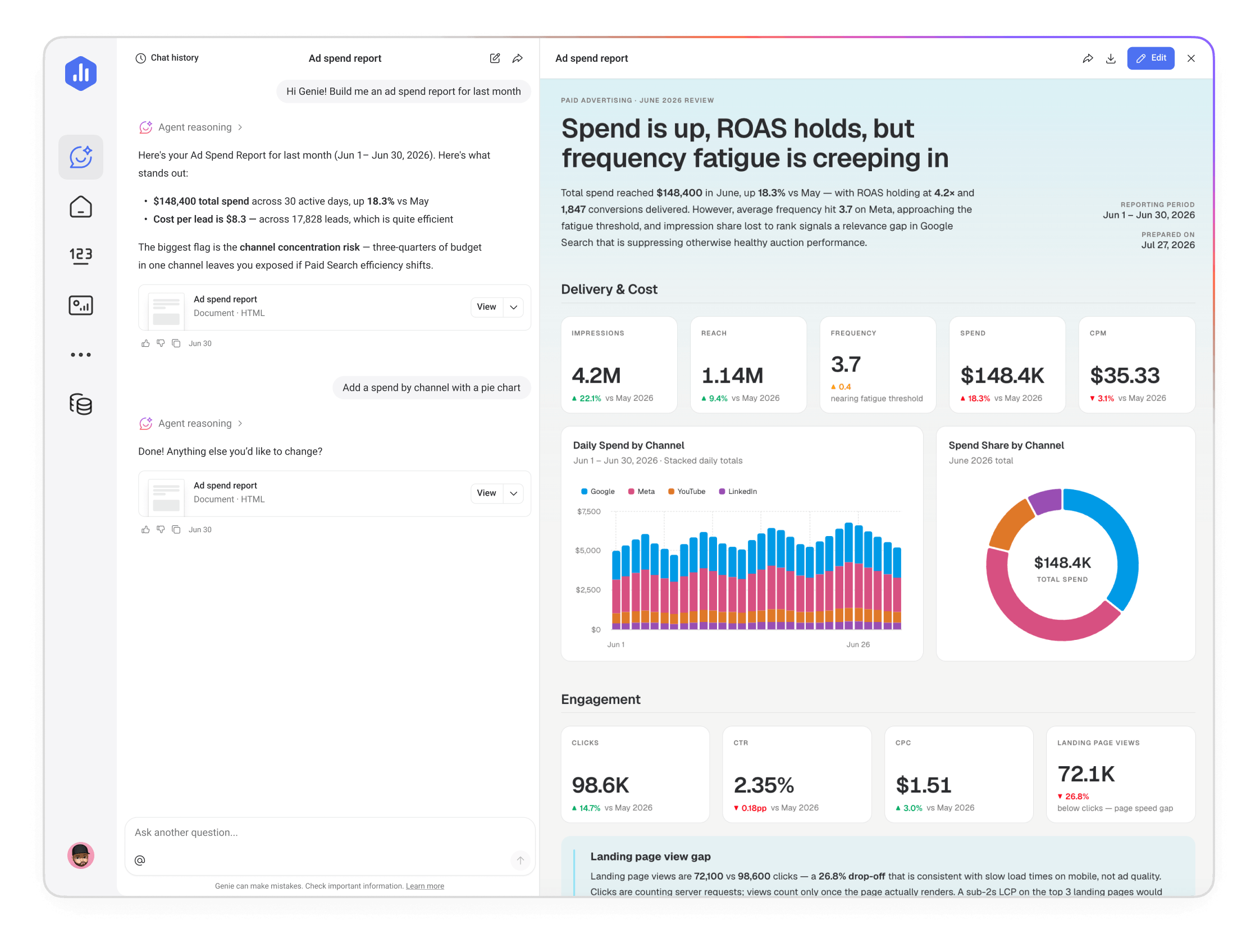Open the Genie AI chat sidebar icon

pos(81,157)
